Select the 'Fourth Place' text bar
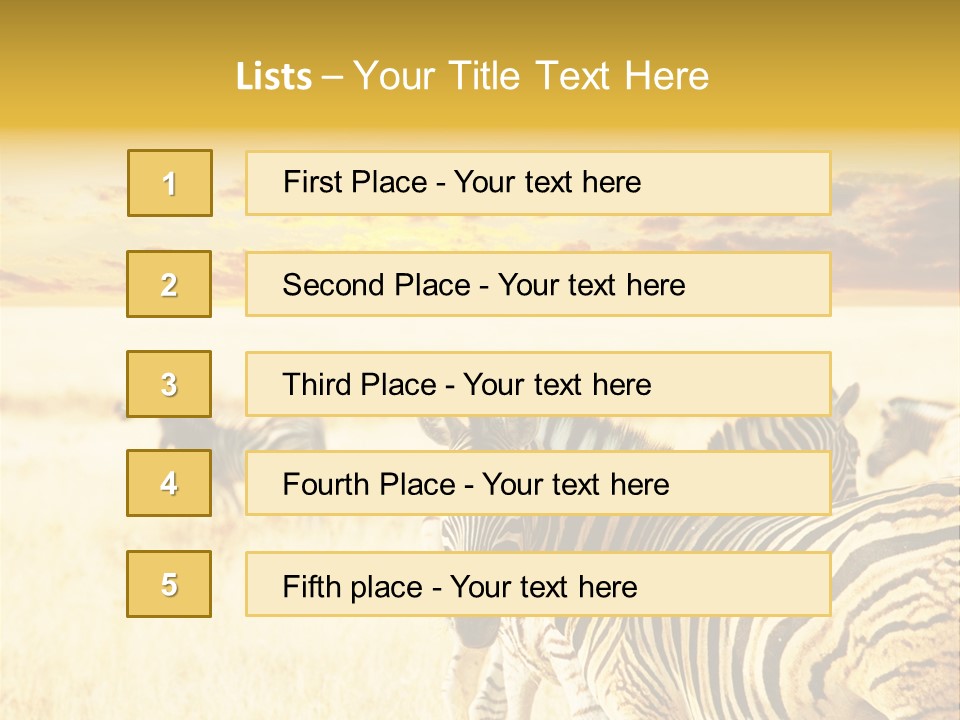960x720 pixels. 538,484
